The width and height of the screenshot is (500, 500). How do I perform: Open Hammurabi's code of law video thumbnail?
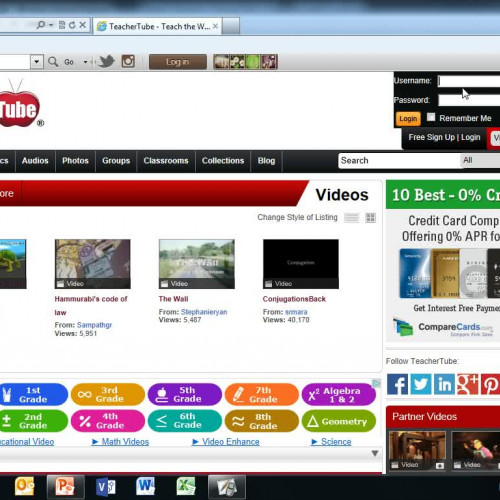click(93, 264)
